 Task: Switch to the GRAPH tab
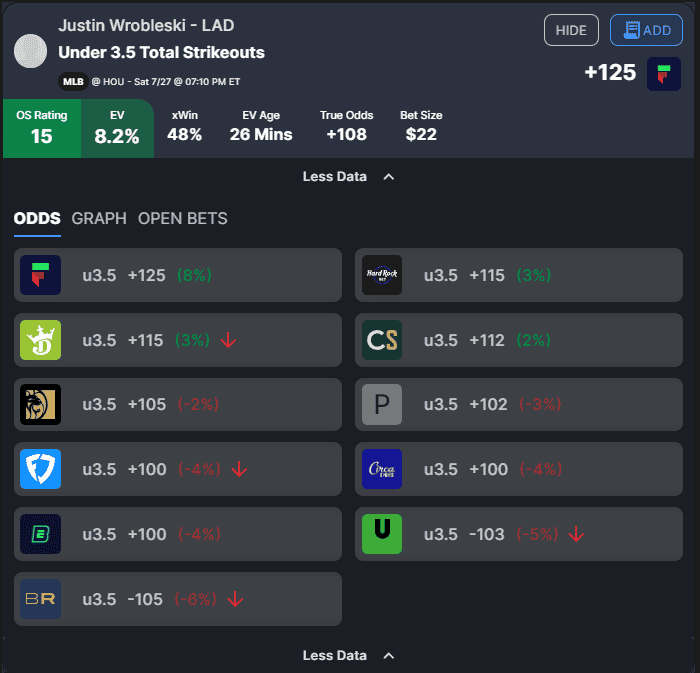coord(99,218)
